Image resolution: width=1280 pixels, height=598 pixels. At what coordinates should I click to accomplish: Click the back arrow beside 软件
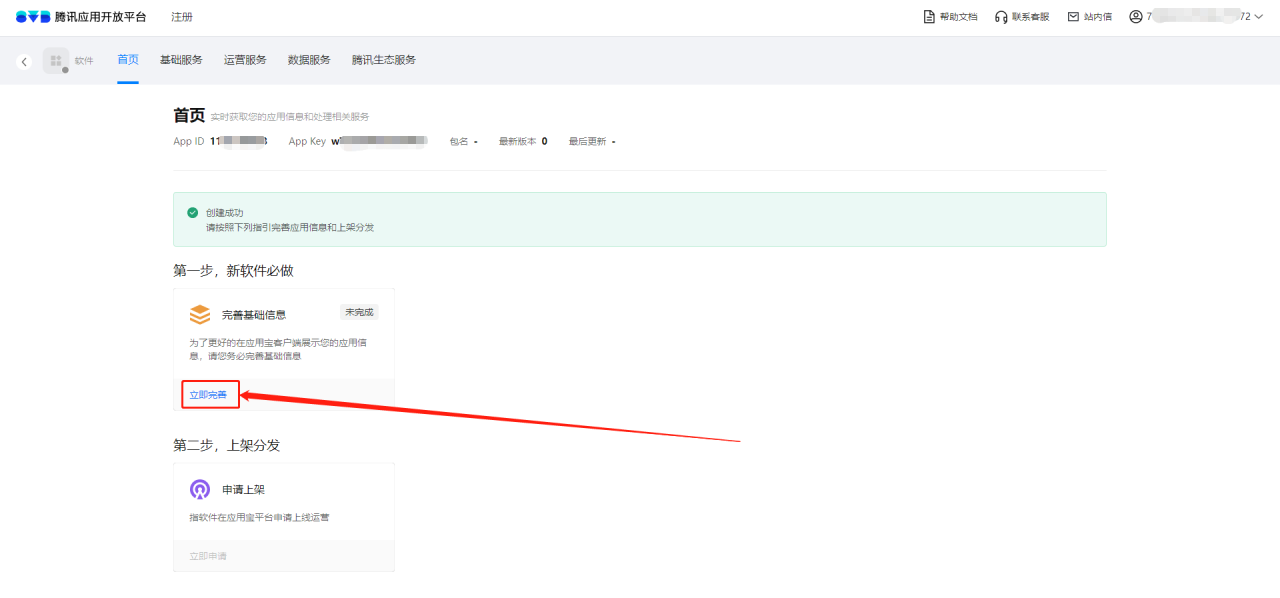tap(24, 60)
